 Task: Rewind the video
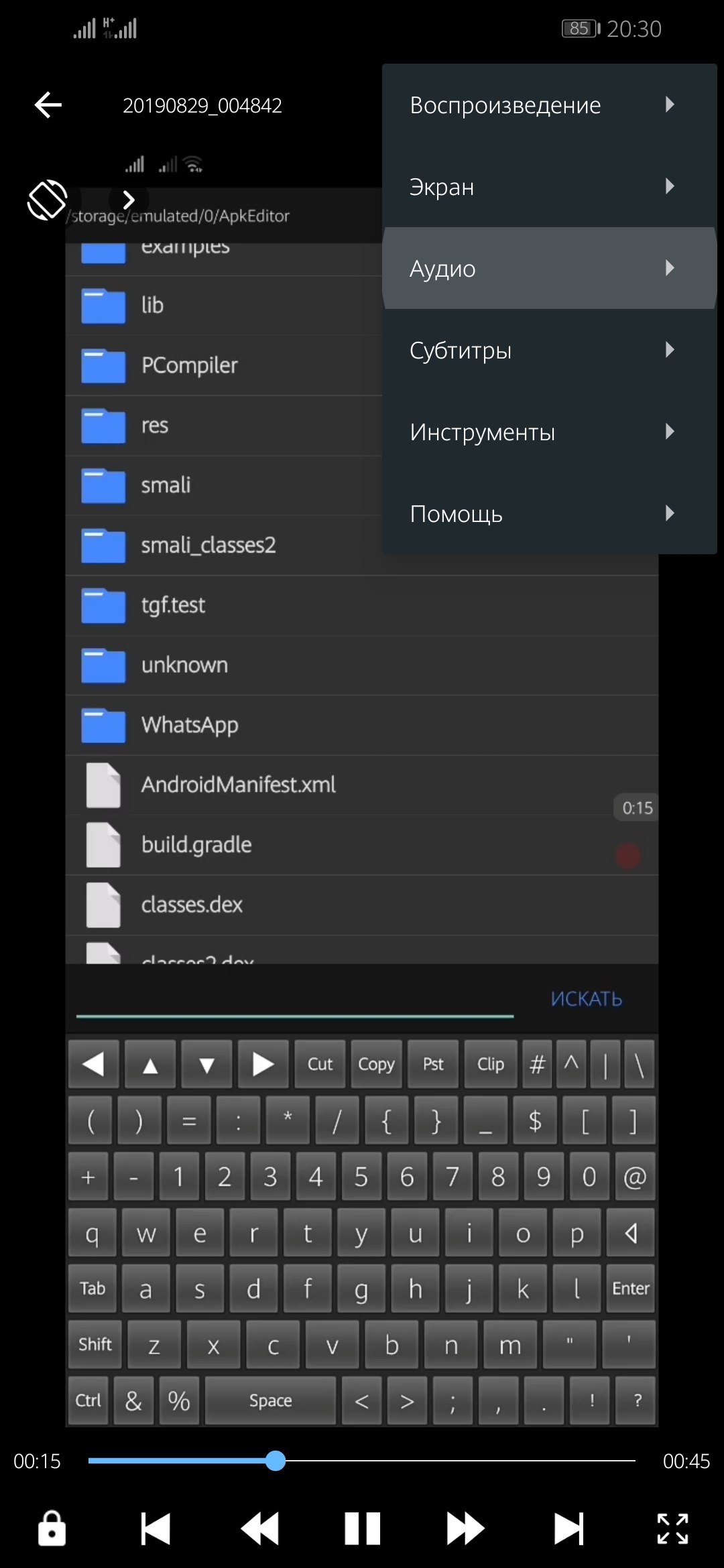pyautogui.click(x=259, y=1528)
